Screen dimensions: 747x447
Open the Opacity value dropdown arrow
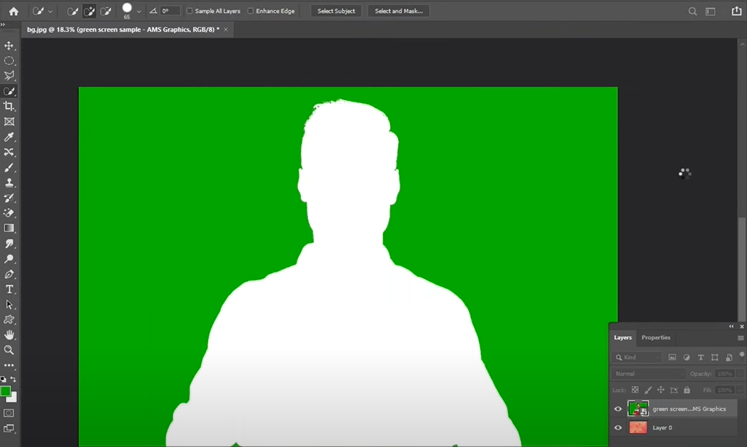point(740,374)
